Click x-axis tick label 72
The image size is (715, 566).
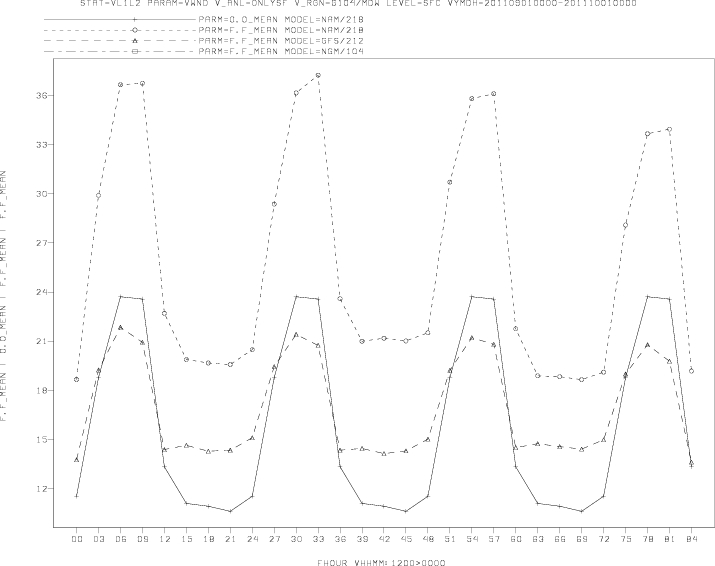click(x=603, y=539)
